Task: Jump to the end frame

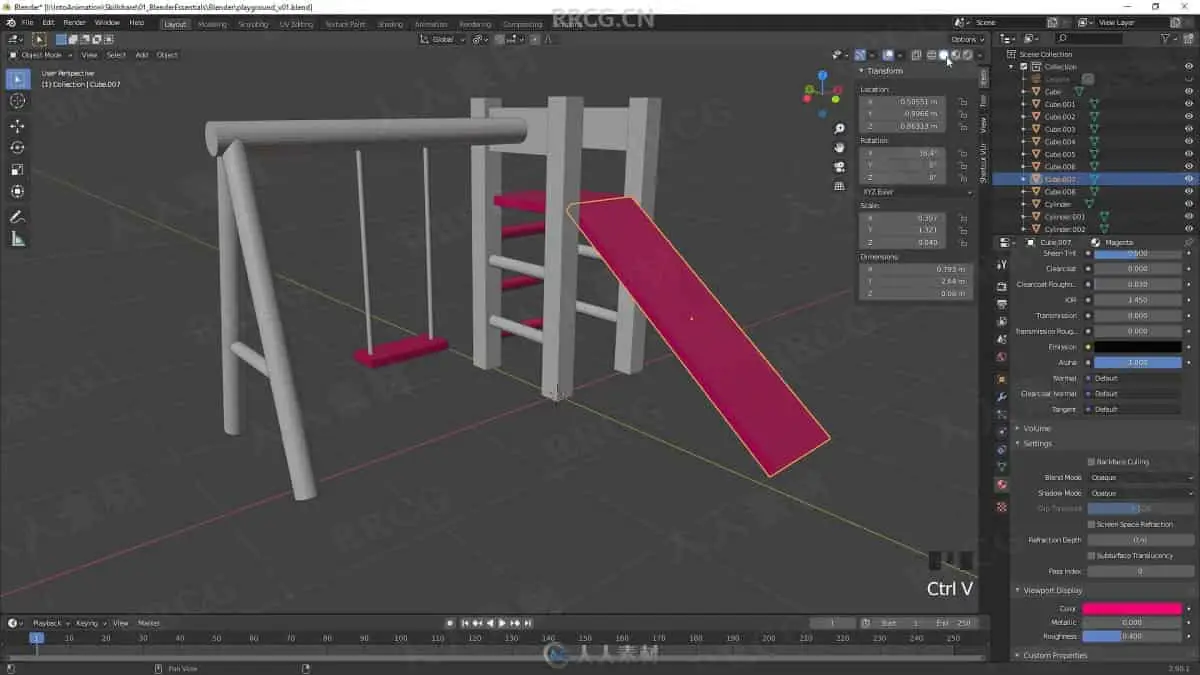Action: (x=528, y=623)
